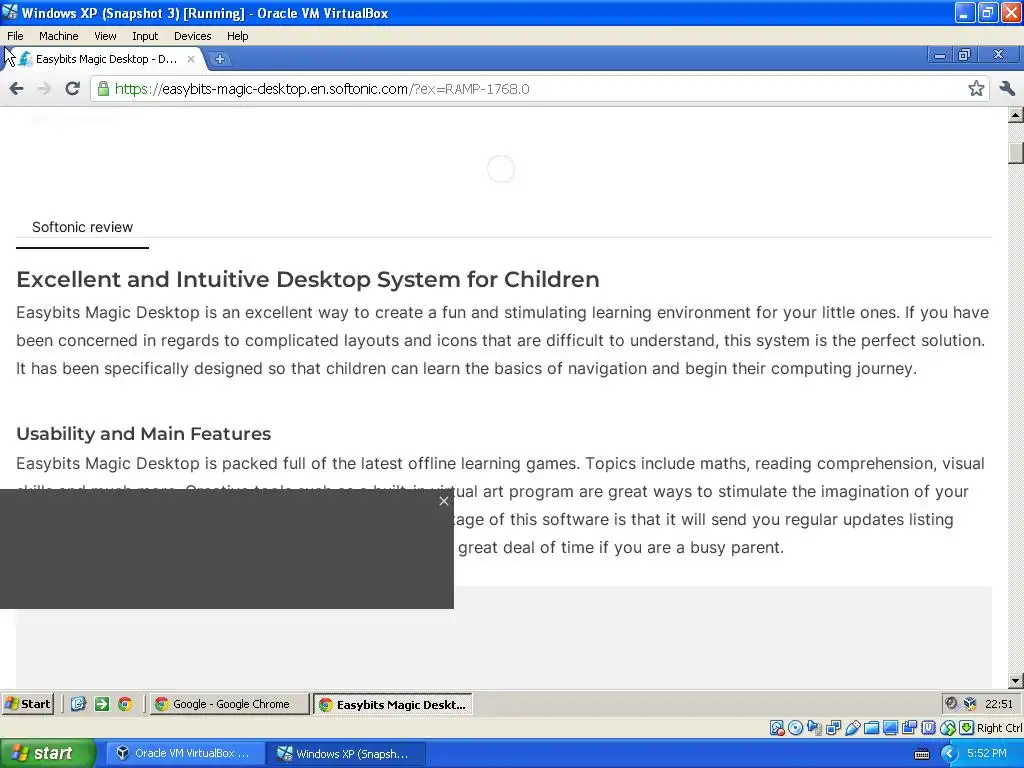Bookmark page with the star icon
The width and height of the screenshot is (1024, 768).
click(x=976, y=89)
